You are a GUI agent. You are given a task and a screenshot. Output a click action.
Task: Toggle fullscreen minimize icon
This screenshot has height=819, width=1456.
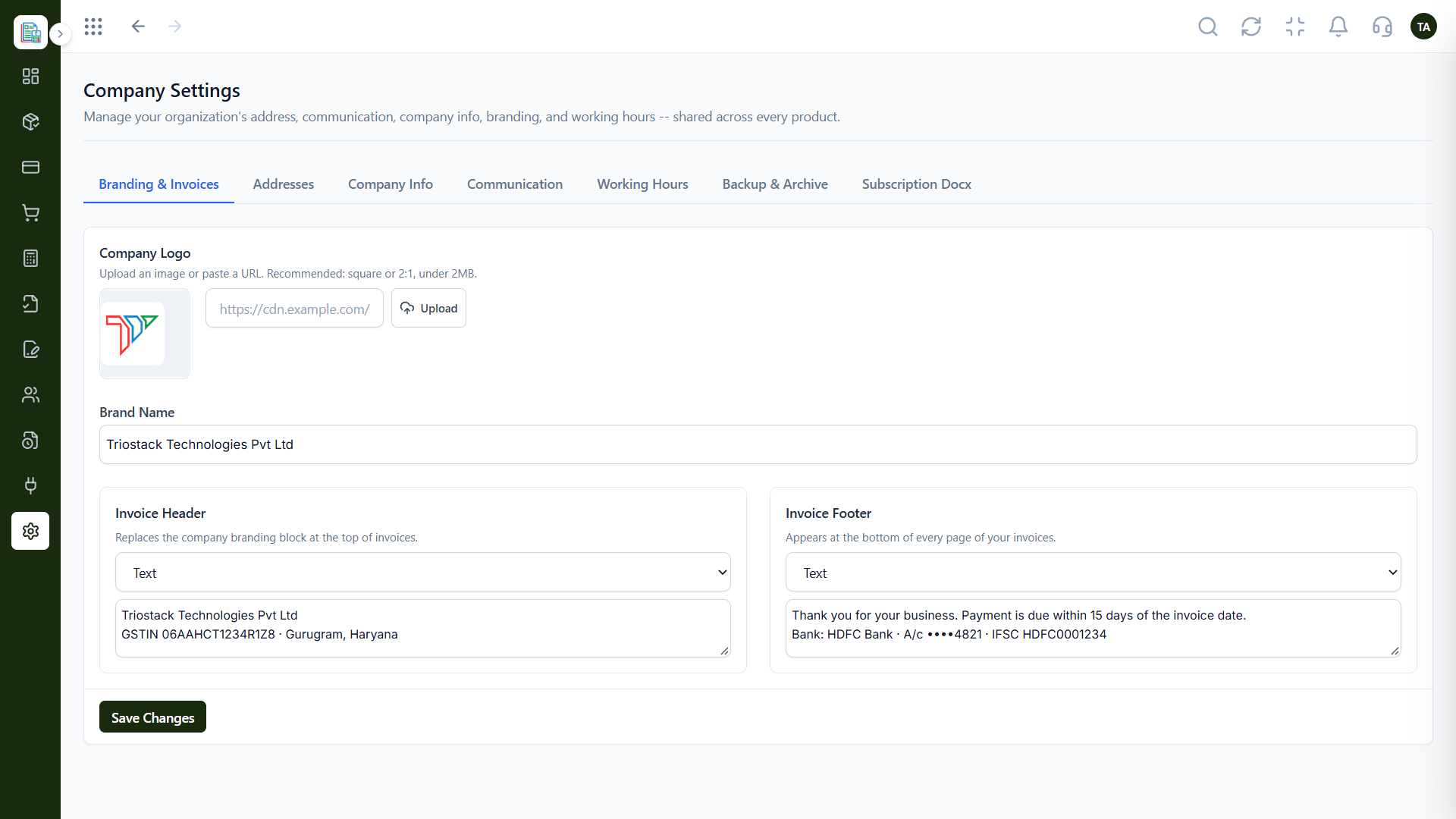1295,27
